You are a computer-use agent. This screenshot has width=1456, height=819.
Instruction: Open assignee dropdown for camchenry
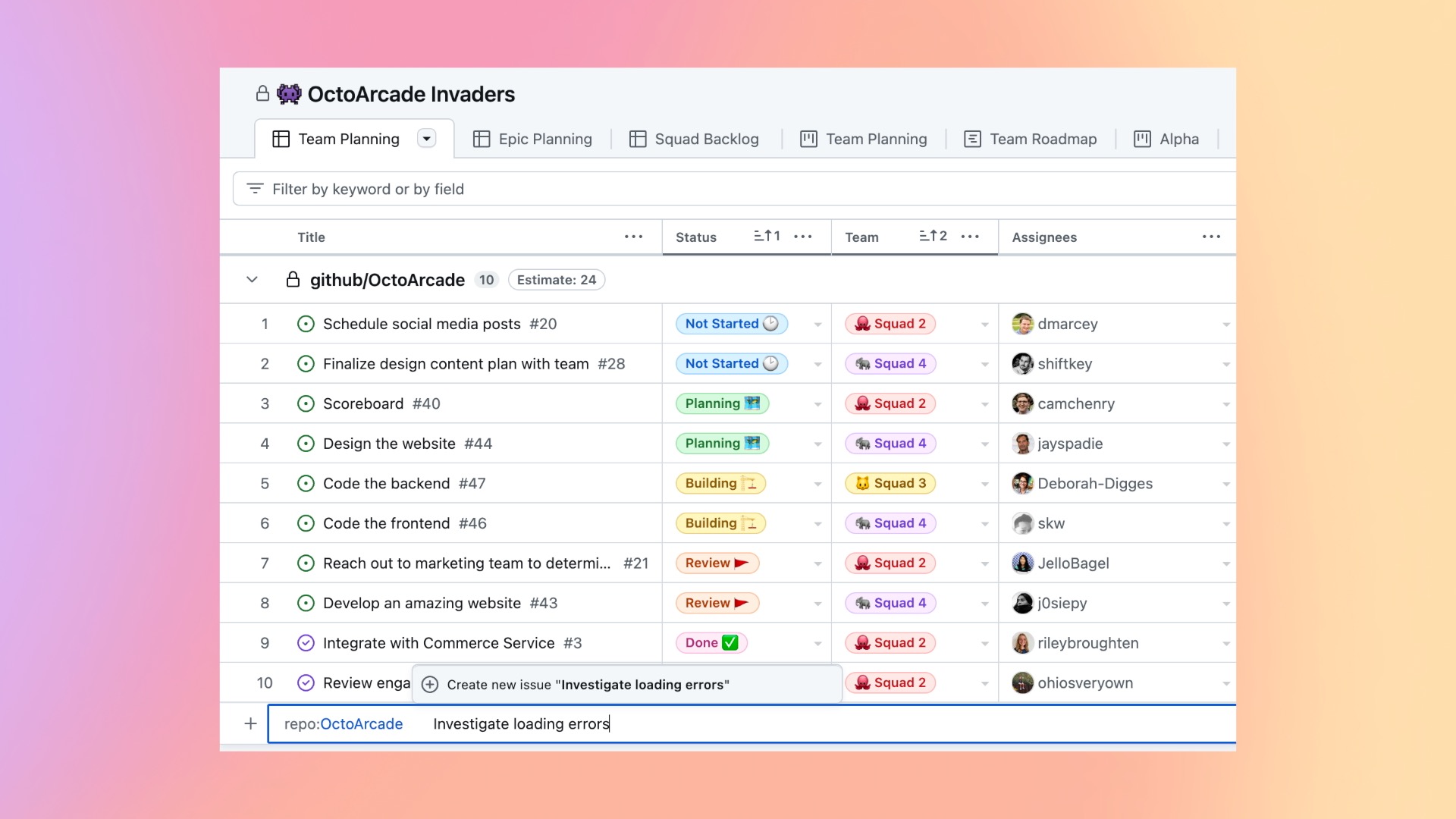(1225, 404)
